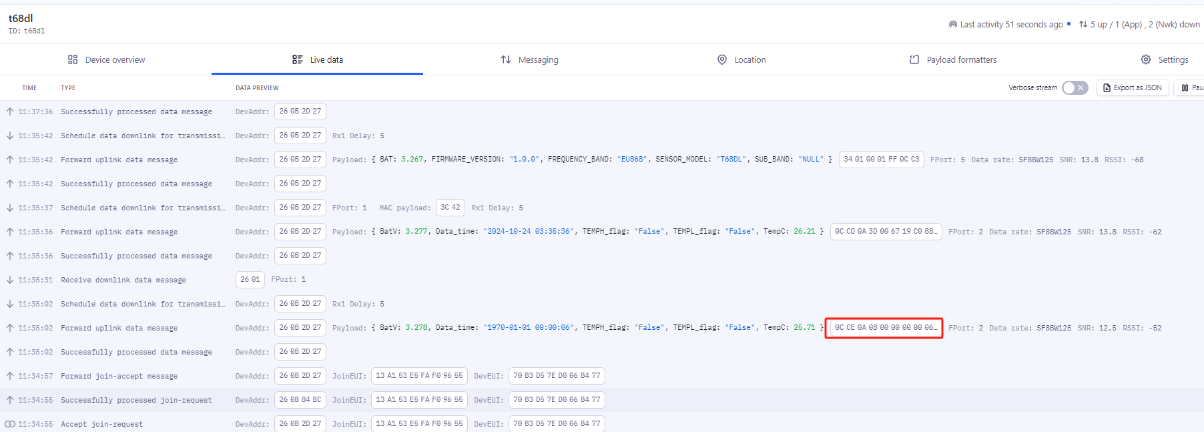1204x432 pixels.
Task: Click the Device overview grid icon
Action: point(73,60)
